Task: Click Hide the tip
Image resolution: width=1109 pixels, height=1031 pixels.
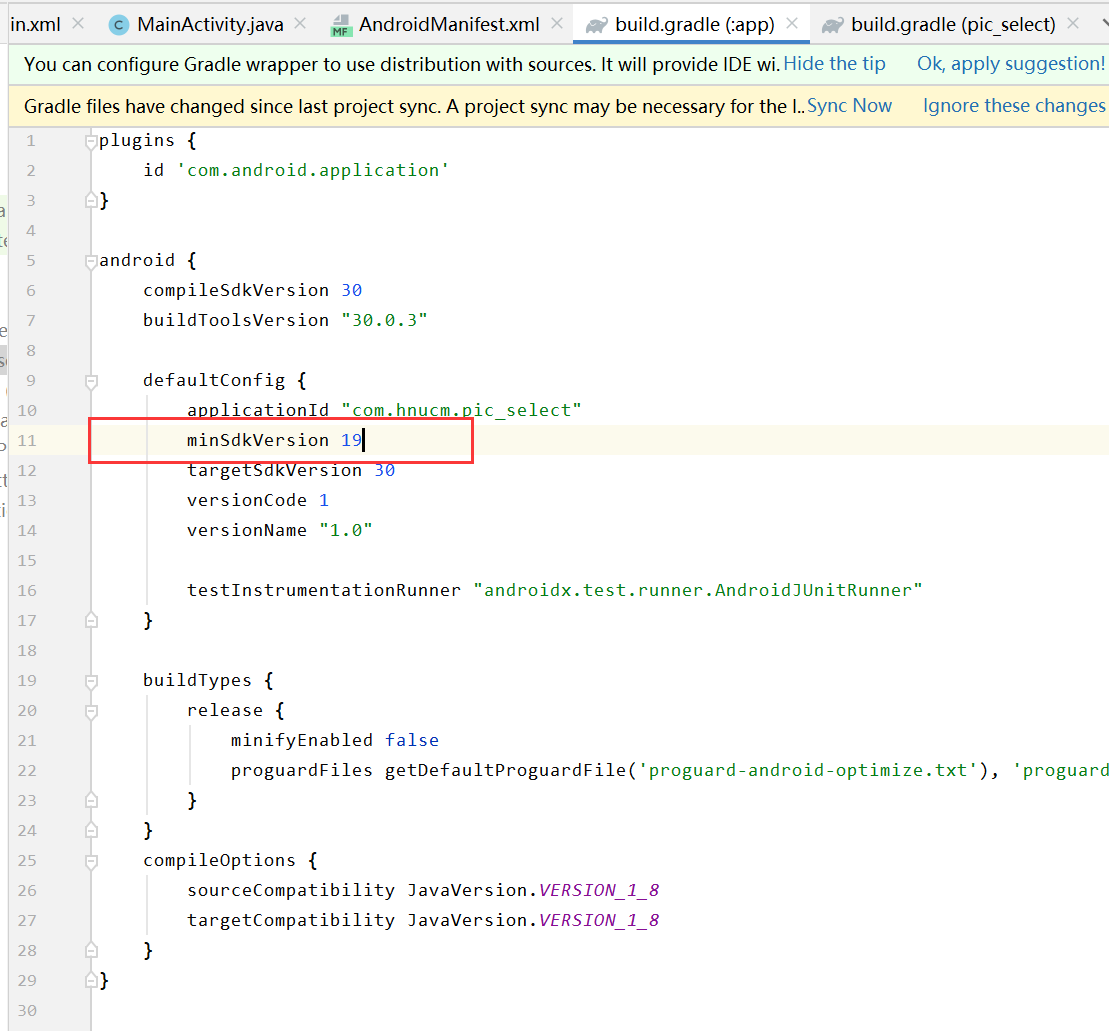Action: click(x=834, y=63)
